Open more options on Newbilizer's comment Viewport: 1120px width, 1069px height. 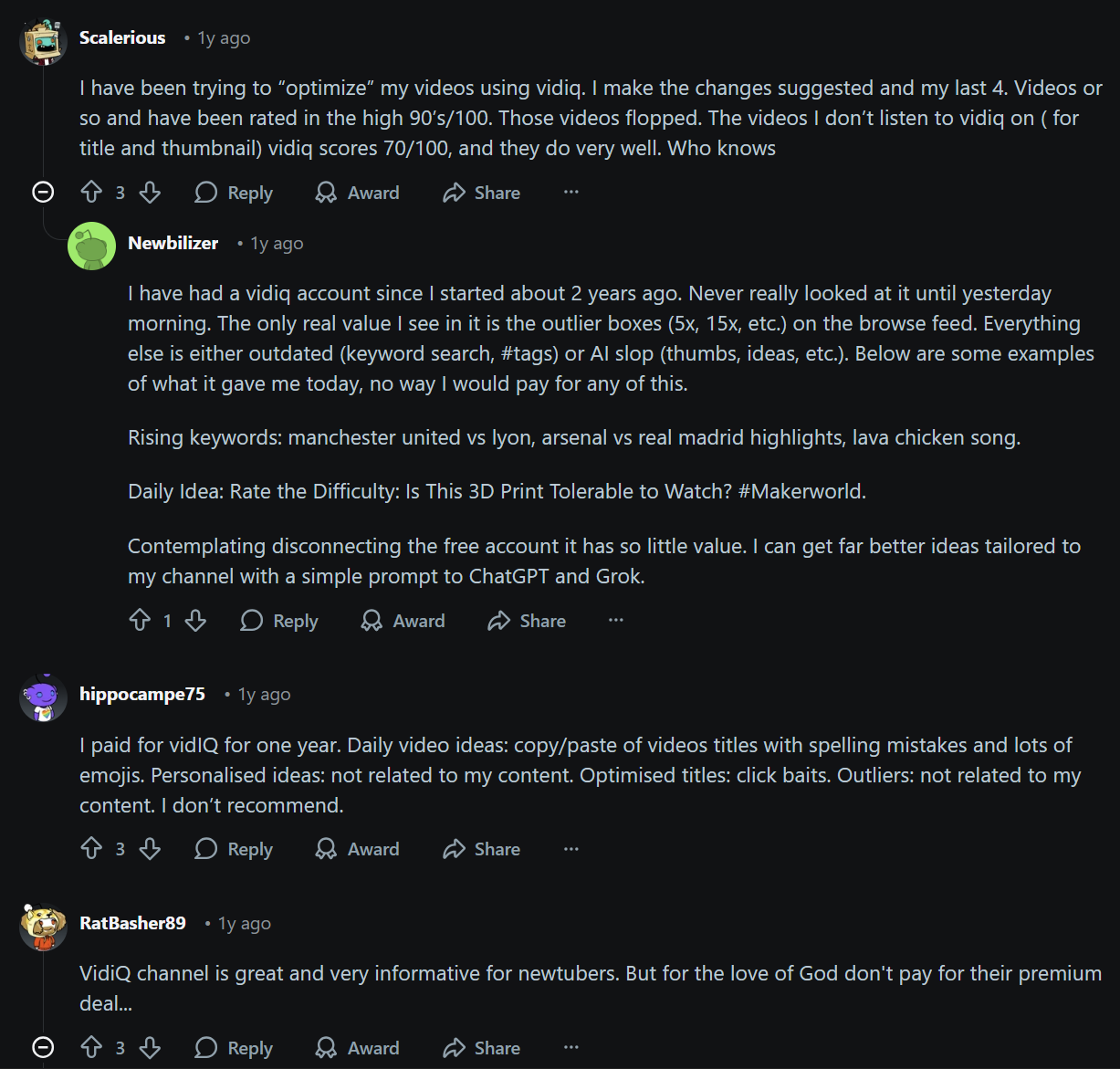click(x=615, y=620)
